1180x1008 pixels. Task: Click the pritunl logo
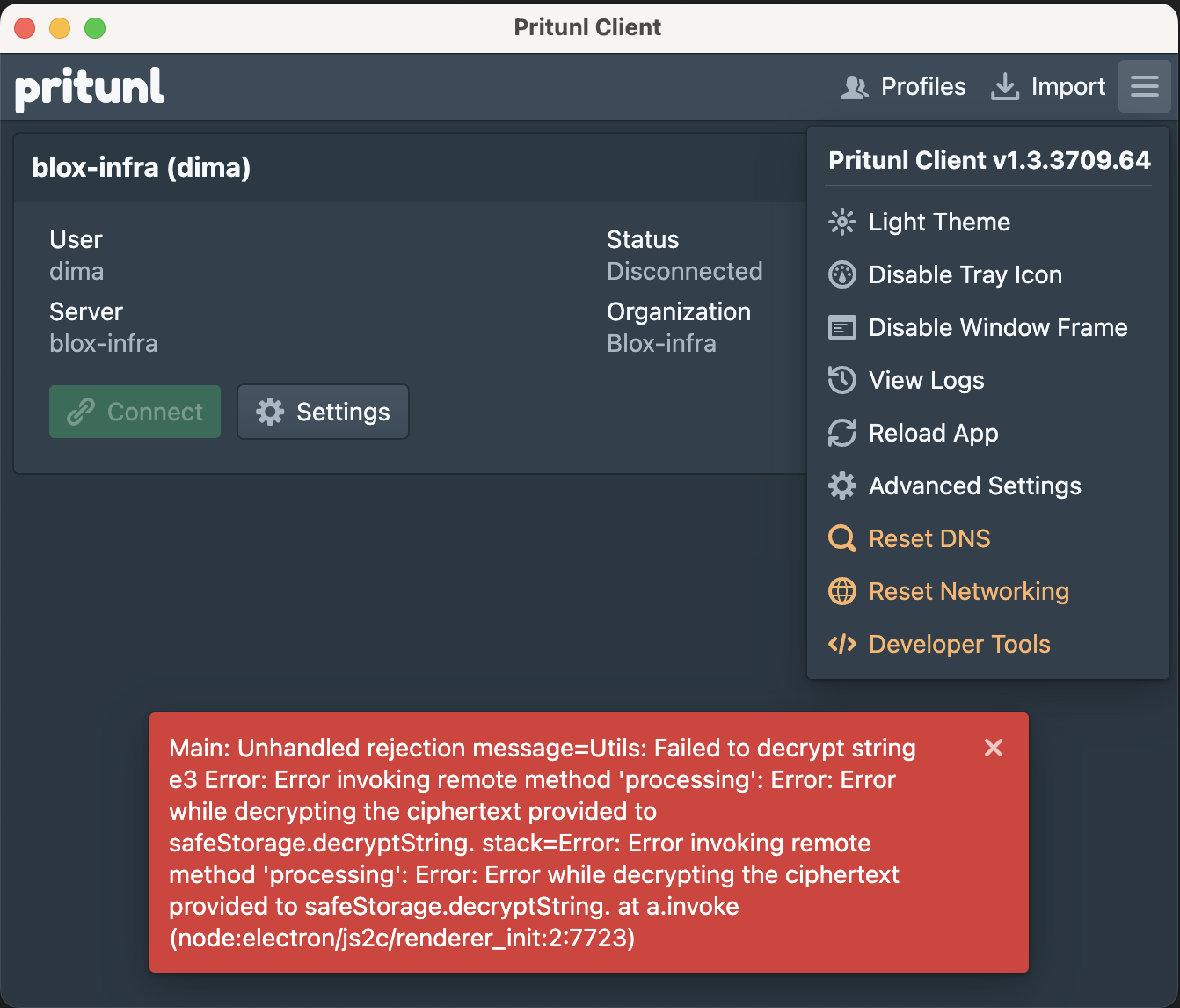pyautogui.click(x=90, y=89)
